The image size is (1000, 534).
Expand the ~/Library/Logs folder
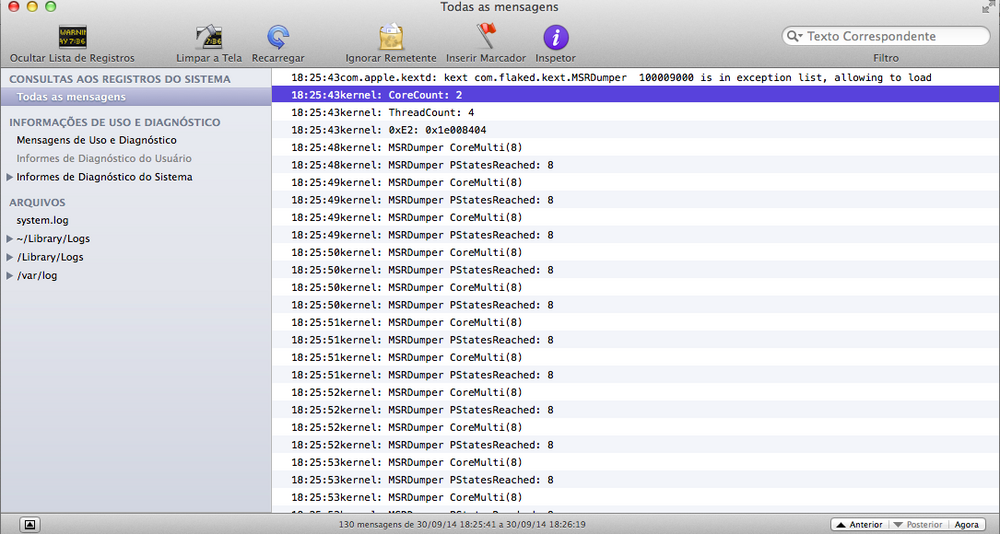(10, 238)
